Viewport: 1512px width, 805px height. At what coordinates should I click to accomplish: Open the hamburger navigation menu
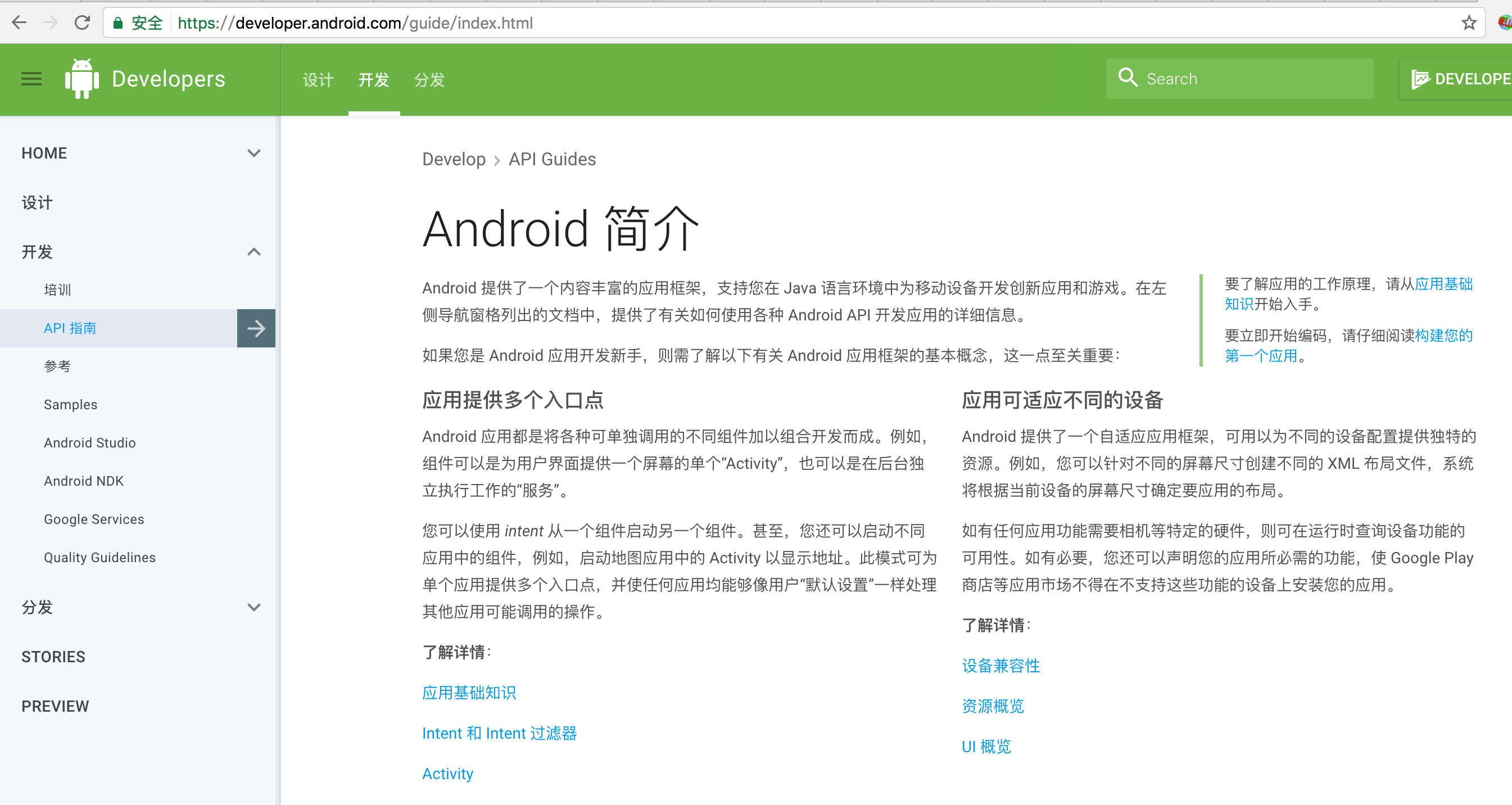(x=30, y=79)
